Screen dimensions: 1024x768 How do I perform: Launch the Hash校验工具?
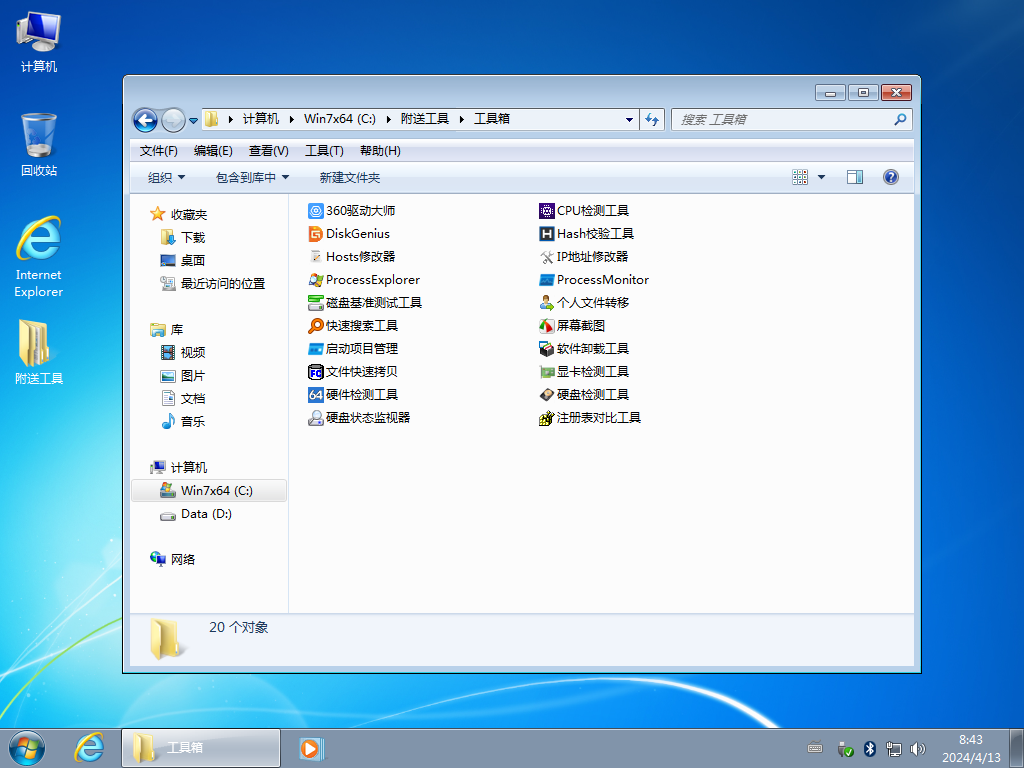[591, 233]
